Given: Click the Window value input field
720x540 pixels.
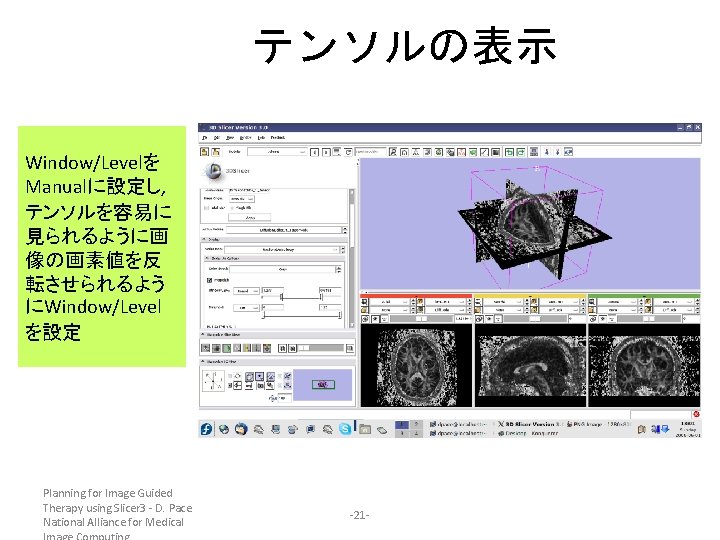Looking at the screenshot, I should coord(272,291).
